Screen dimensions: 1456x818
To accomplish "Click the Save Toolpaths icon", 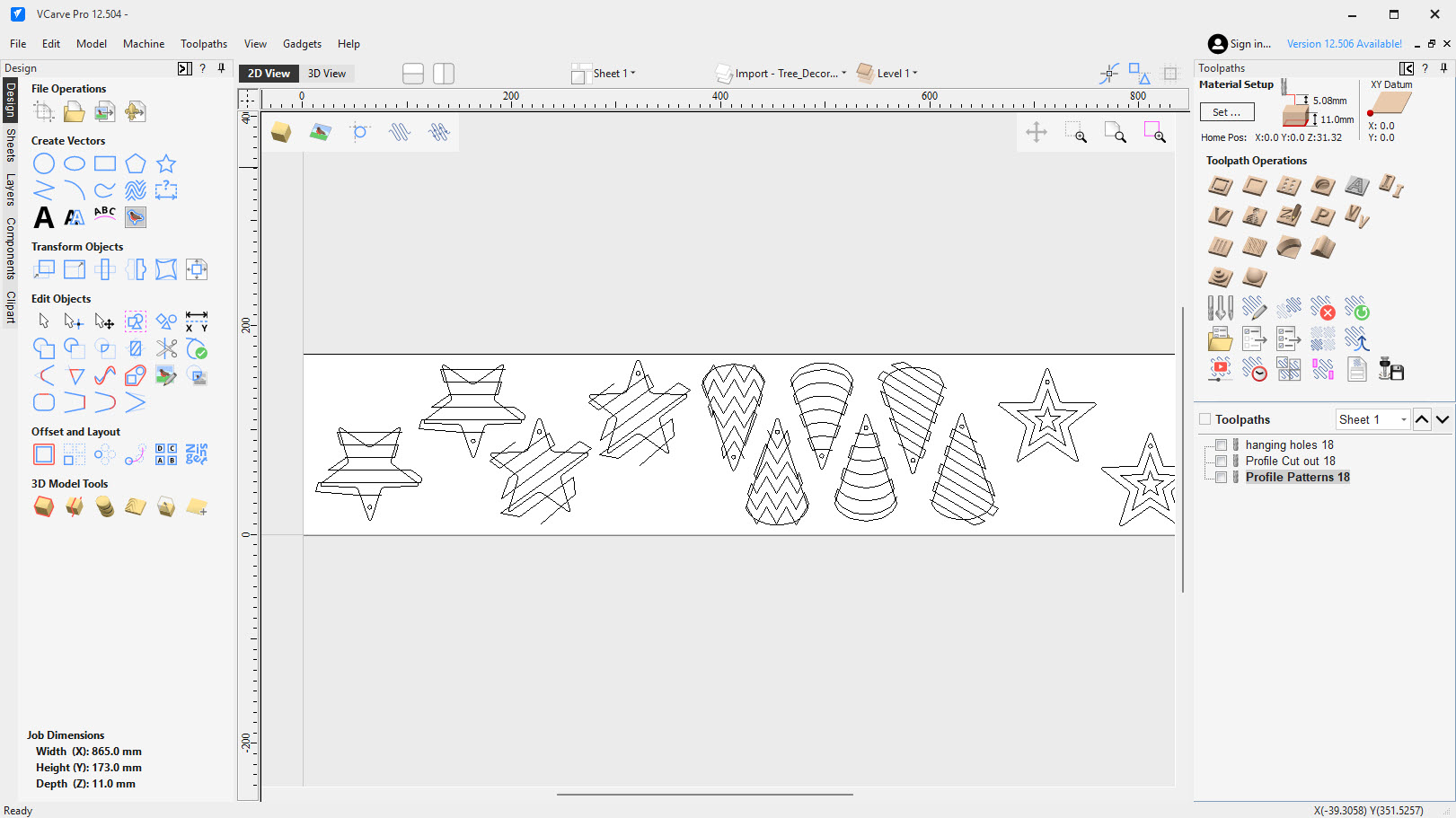I will point(1391,368).
